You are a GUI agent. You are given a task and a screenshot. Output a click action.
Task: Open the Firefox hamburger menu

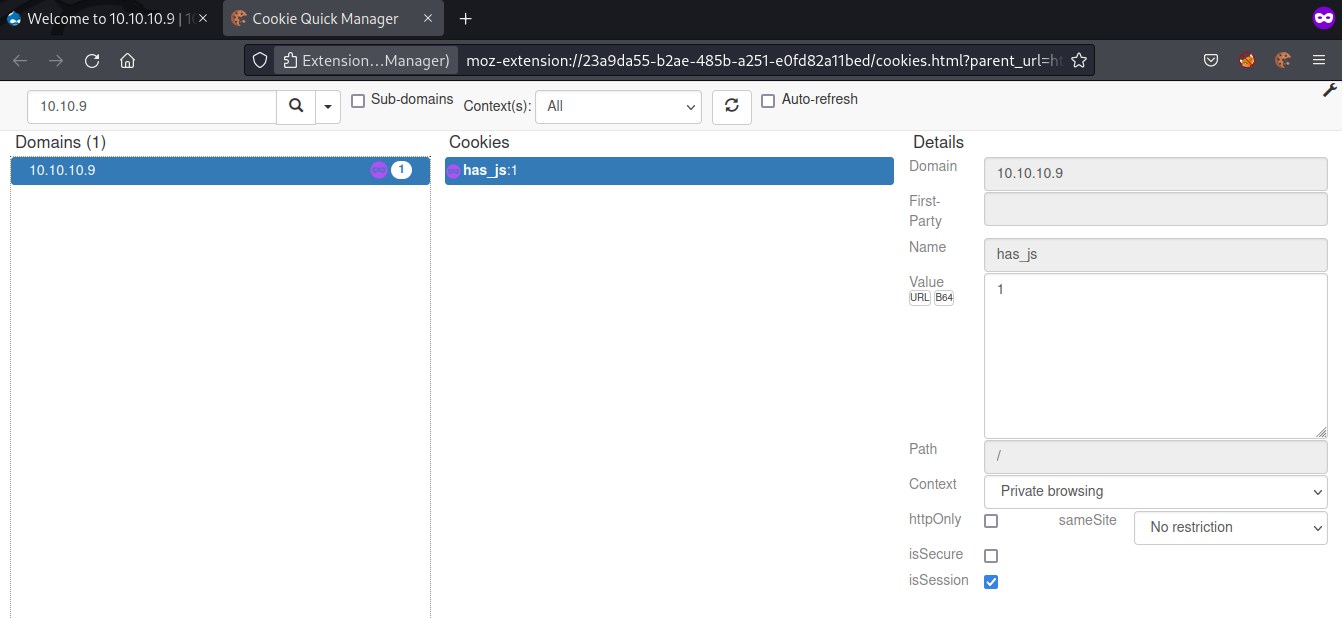1318,60
